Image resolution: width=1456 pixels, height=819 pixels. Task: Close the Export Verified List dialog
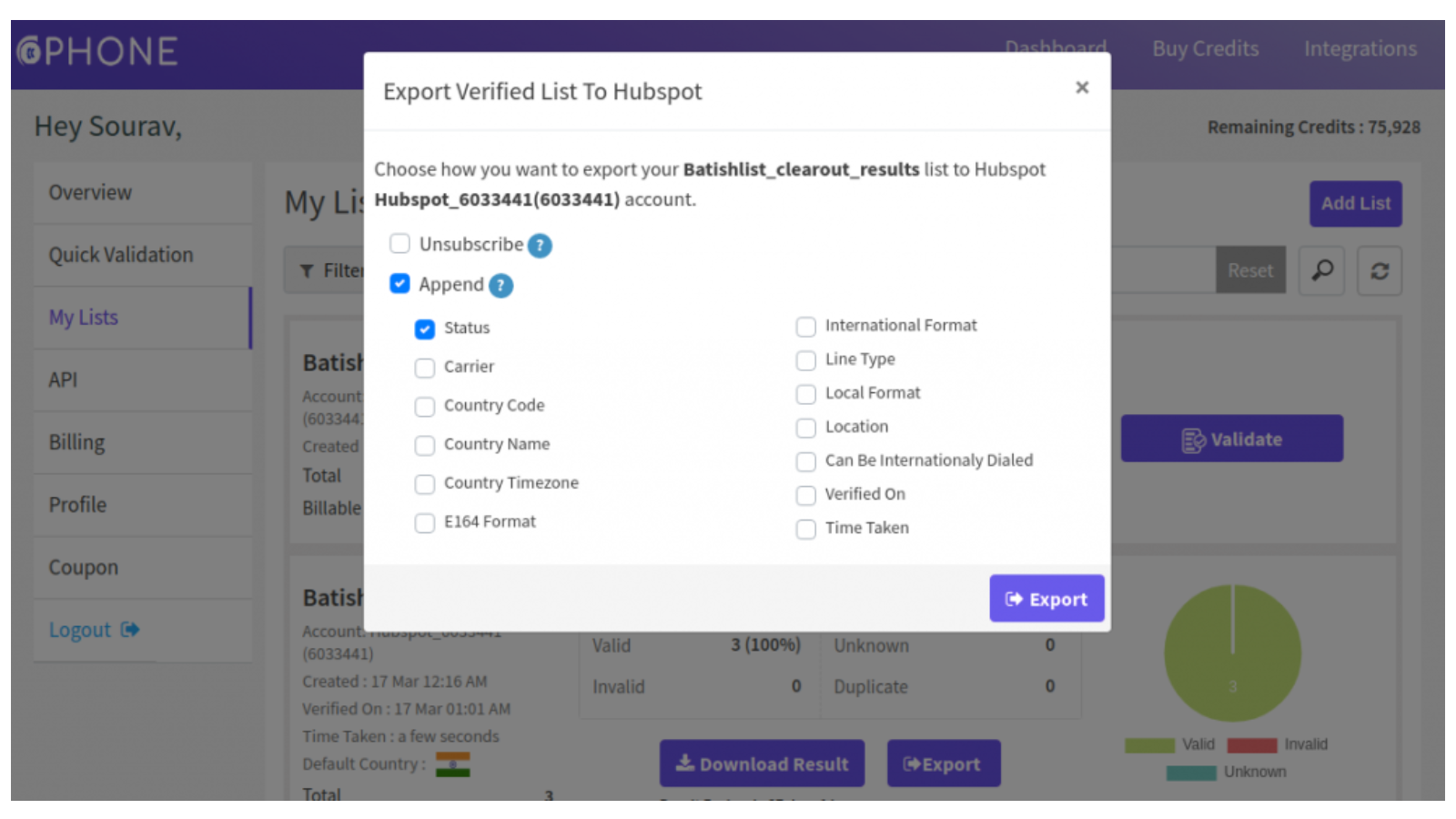point(1081,87)
